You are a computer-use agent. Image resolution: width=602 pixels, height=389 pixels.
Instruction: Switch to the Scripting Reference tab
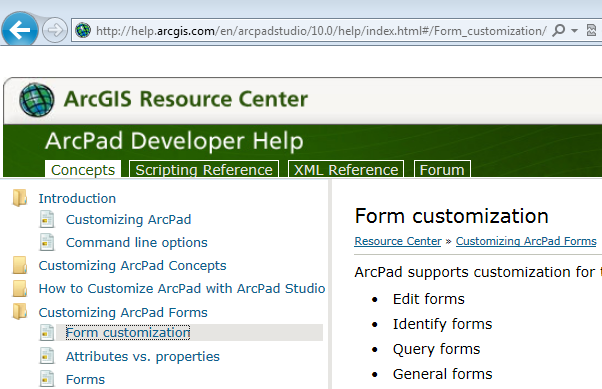click(204, 169)
